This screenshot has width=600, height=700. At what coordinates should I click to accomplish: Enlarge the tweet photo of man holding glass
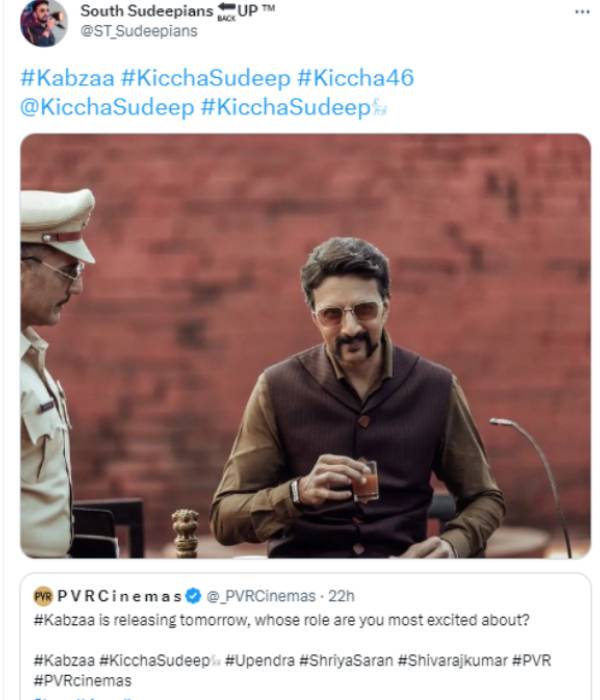(305, 345)
